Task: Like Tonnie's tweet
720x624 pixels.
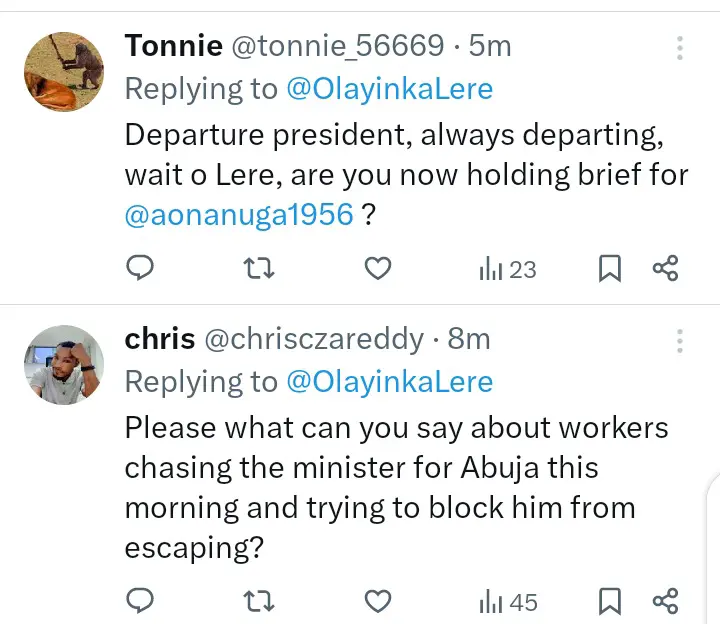Action: click(x=376, y=268)
